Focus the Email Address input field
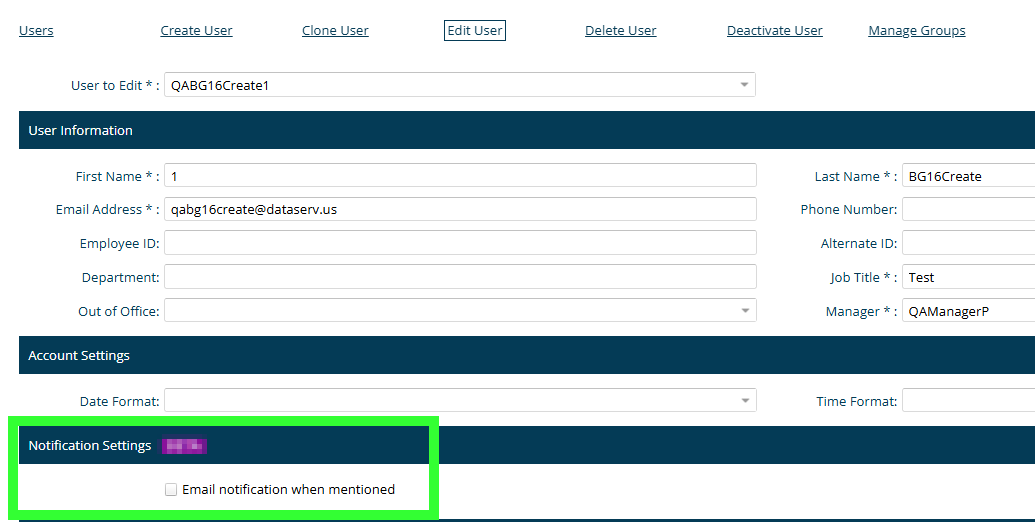1035x522 pixels. (460, 210)
